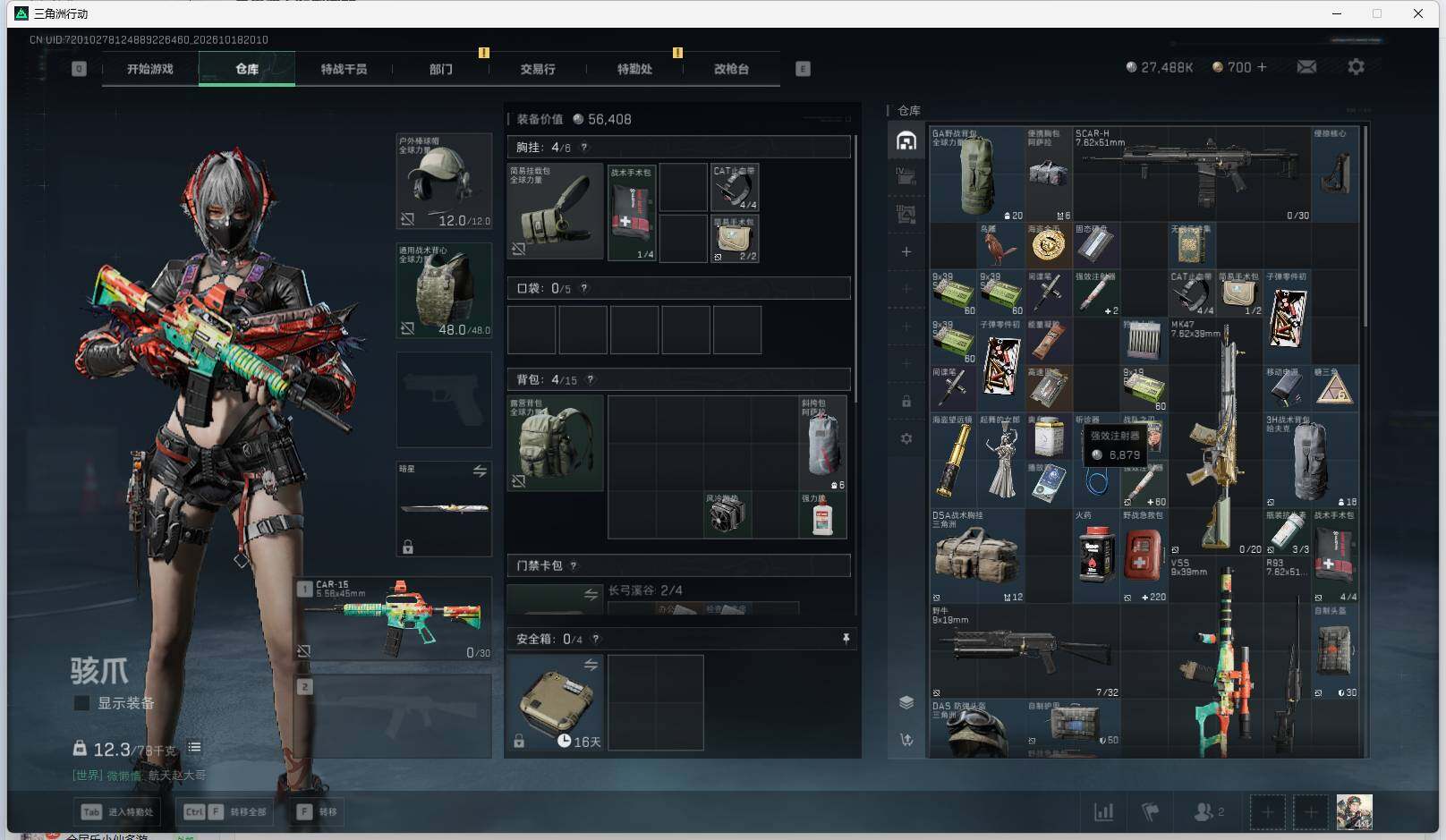The image size is (1446, 840).
Task: Click the sort warehouse icon below the layers icon
Action: tap(906, 740)
